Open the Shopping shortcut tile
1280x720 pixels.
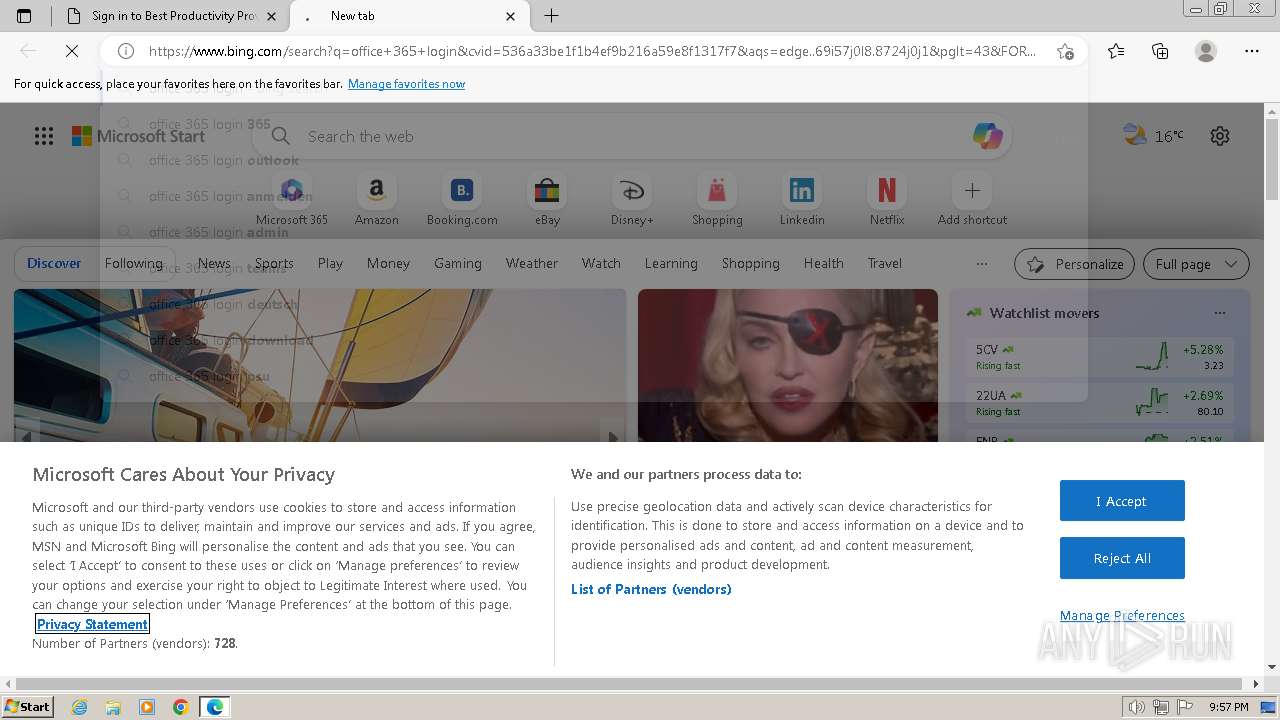point(717,200)
